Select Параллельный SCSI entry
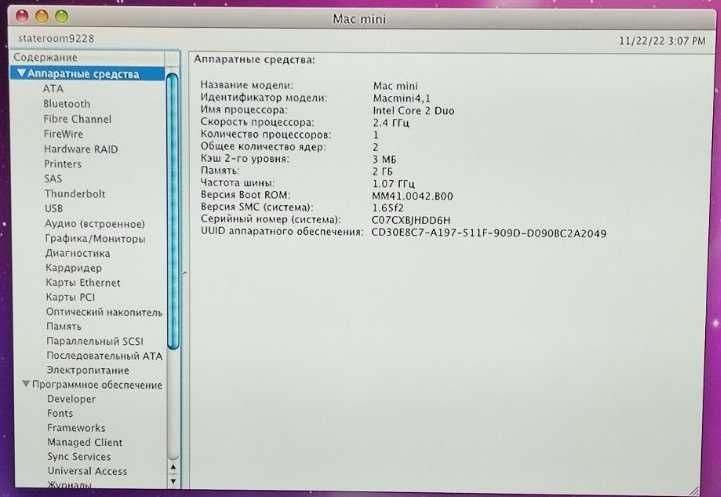 pos(95,341)
